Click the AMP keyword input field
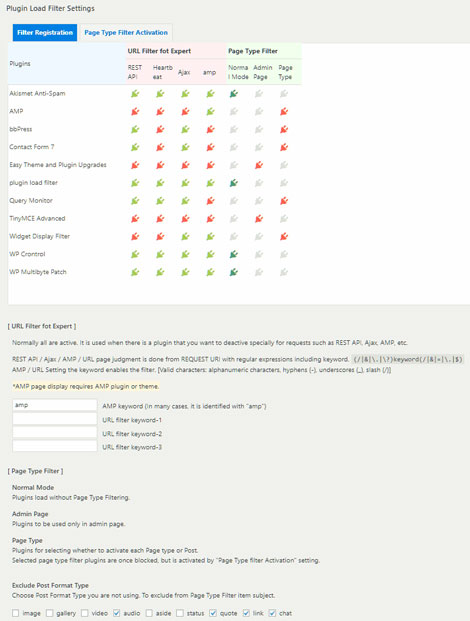 tap(55, 405)
